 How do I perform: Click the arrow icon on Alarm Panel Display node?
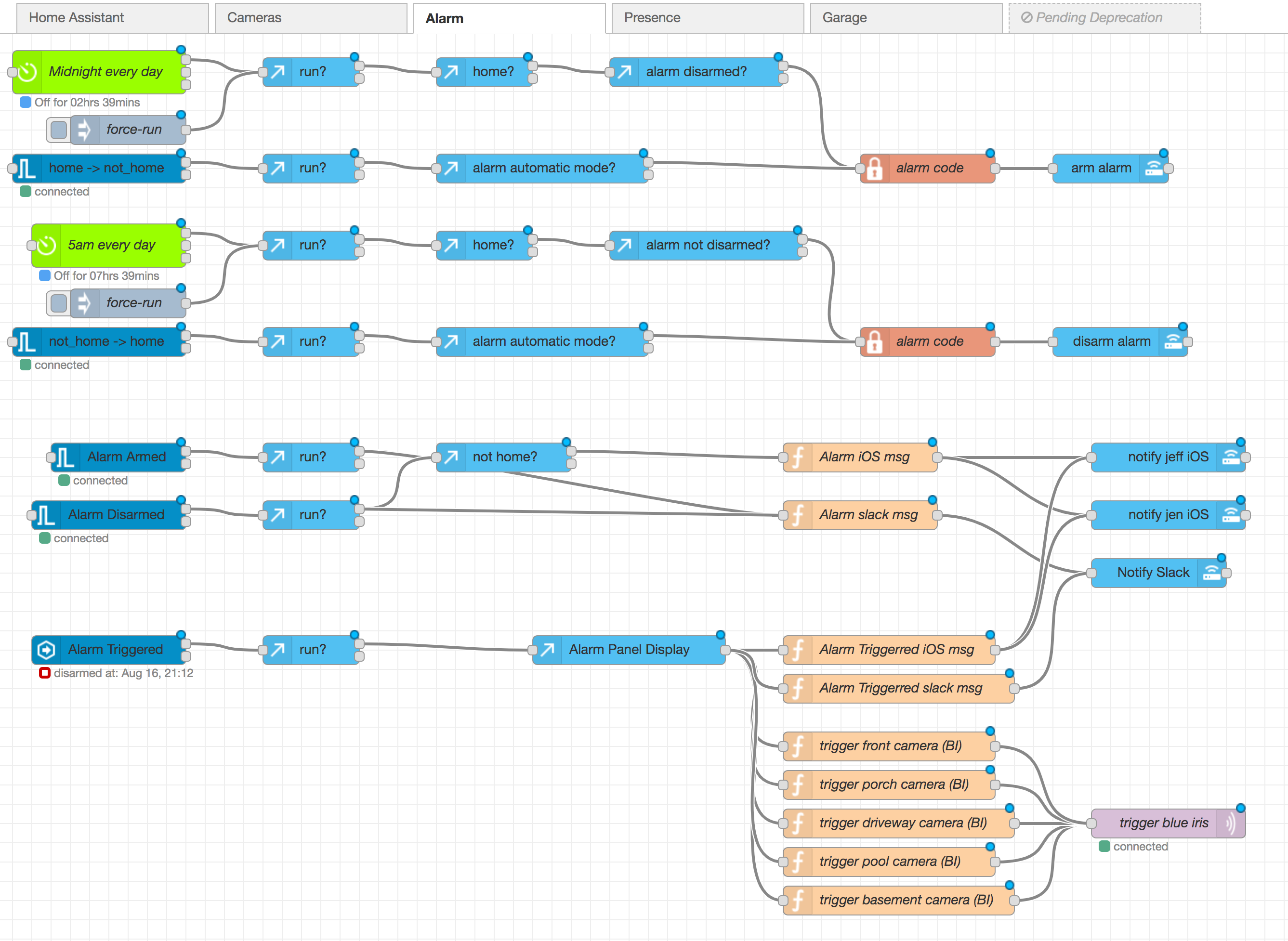point(548,650)
